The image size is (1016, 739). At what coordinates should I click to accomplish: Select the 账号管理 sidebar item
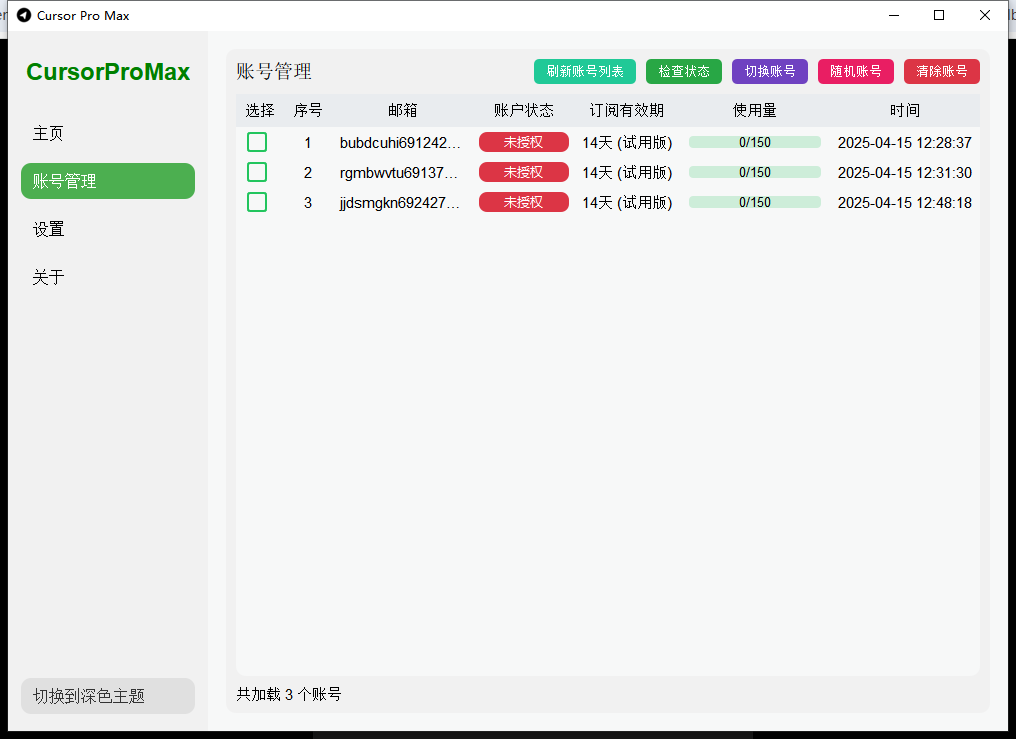point(108,181)
